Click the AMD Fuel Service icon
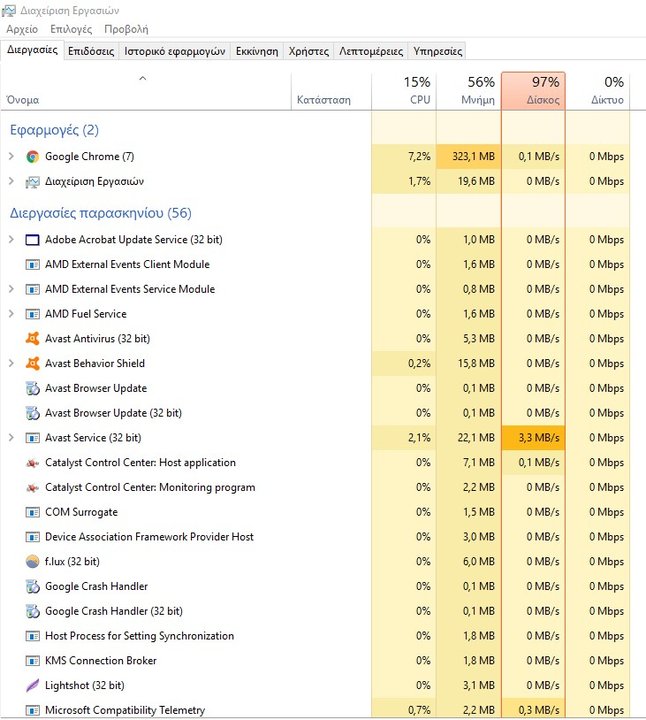The width and height of the screenshot is (646, 720). pyautogui.click(x=32, y=314)
